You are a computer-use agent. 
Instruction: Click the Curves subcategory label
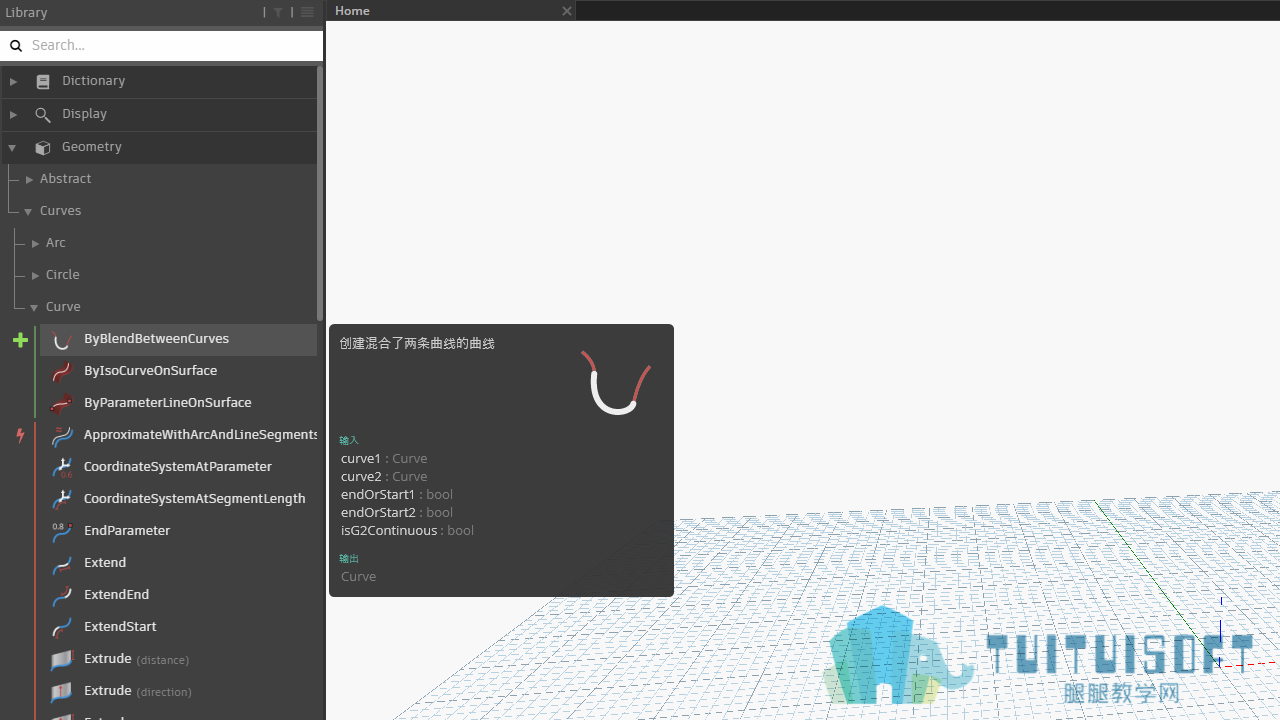pos(60,211)
